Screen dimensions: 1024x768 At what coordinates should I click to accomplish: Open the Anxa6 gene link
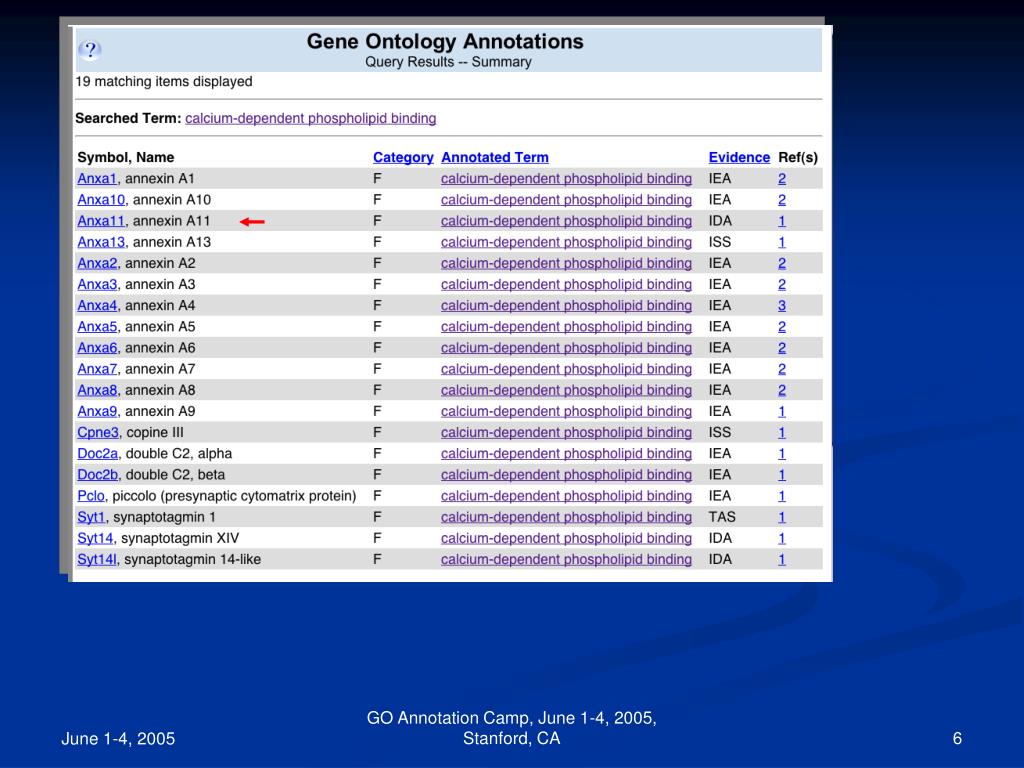[x=97, y=347]
